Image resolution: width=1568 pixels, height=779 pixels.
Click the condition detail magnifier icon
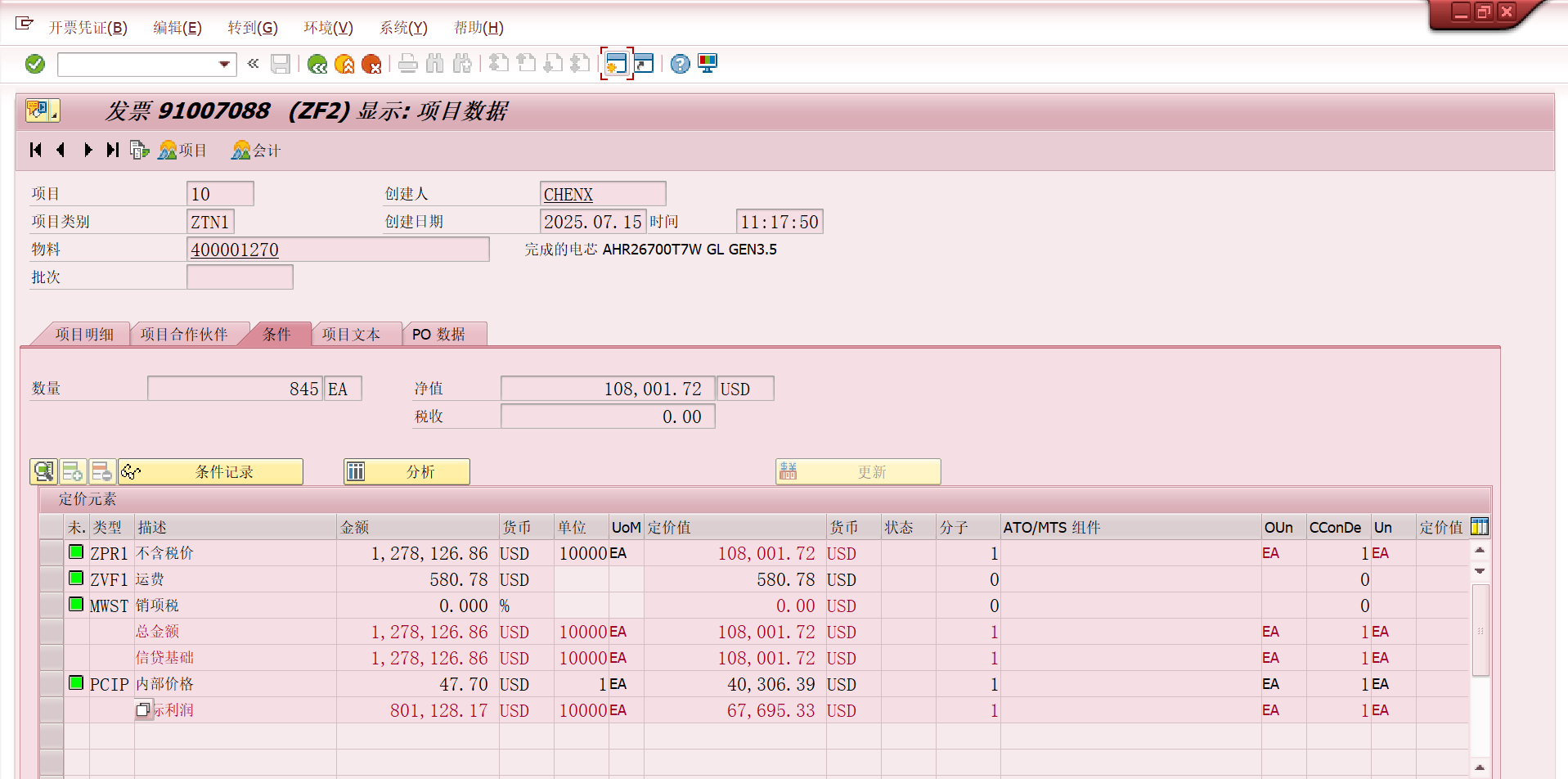[43, 471]
